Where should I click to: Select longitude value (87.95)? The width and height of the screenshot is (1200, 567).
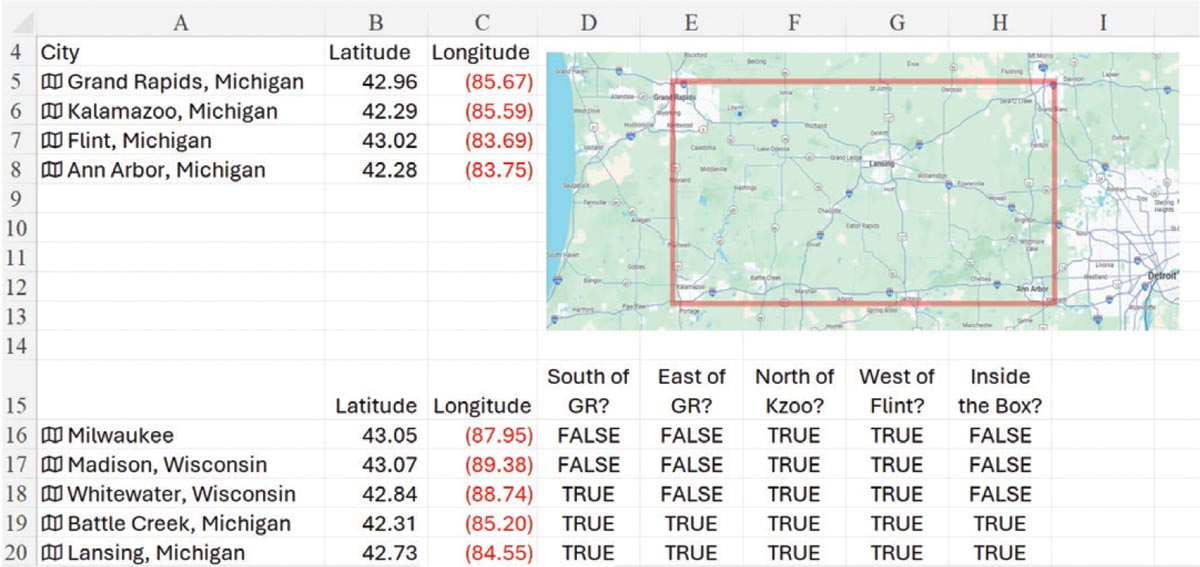pos(481,436)
